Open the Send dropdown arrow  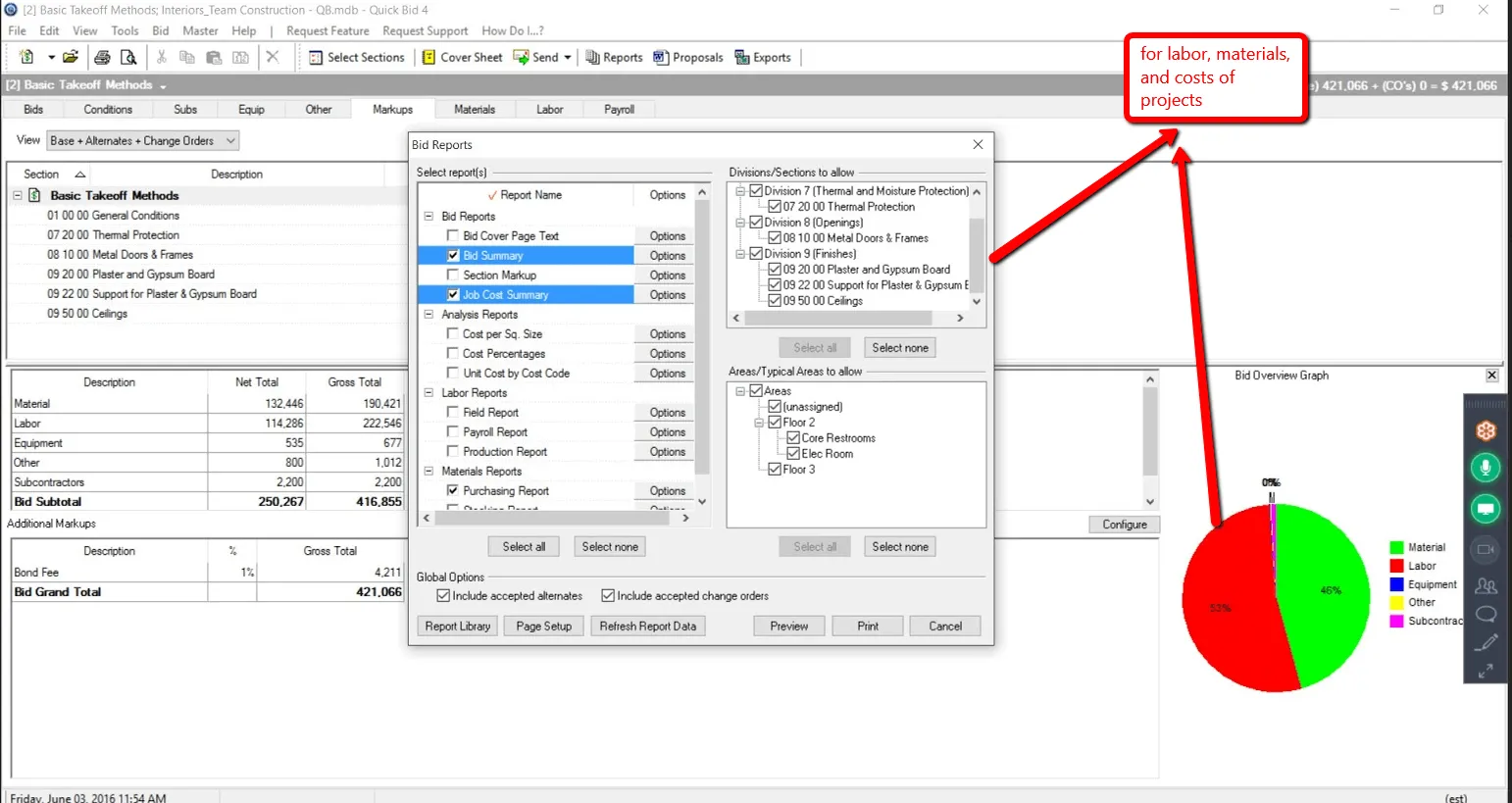[567, 57]
